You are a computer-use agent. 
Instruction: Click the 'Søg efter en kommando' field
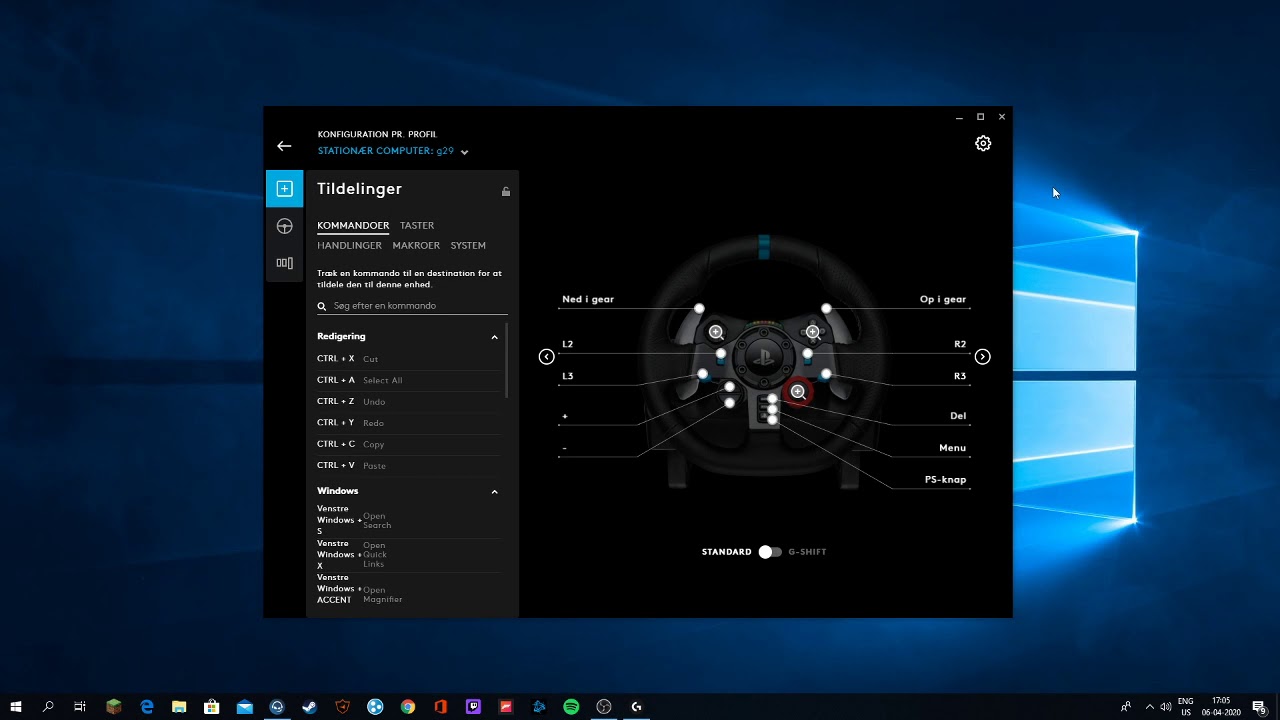click(x=412, y=306)
